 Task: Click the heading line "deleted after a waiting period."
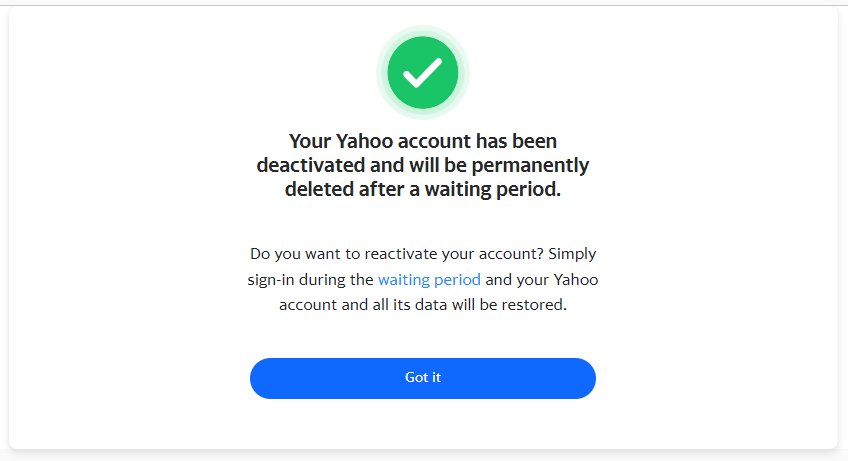[423, 189]
